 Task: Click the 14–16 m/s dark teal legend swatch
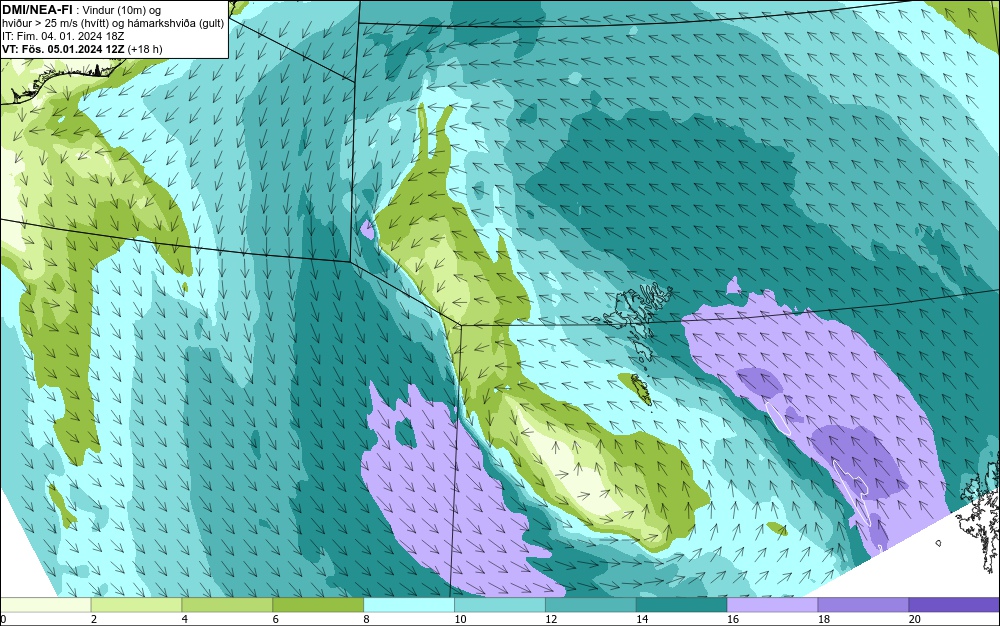click(x=682, y=604)
